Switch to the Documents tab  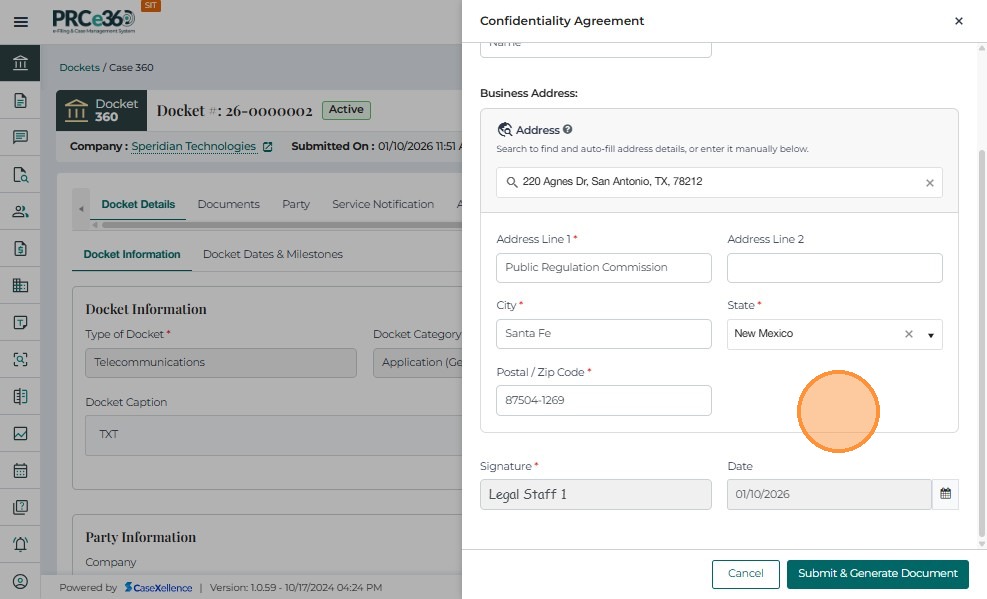228,204
